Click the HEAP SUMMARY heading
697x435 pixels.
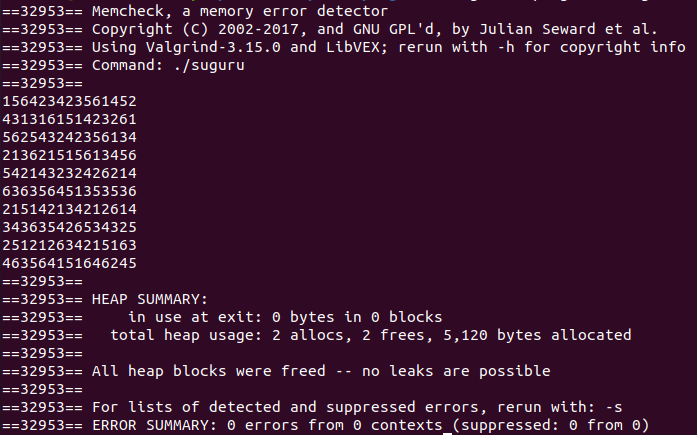[149, 299]
